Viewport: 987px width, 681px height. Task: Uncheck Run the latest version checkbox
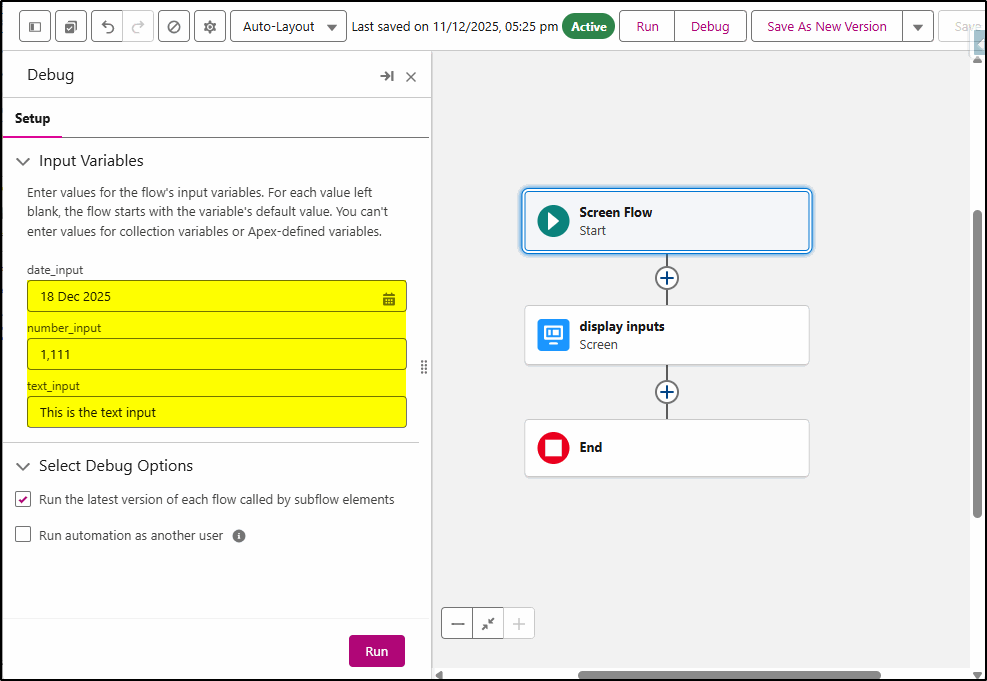click(x=23, y=499)
